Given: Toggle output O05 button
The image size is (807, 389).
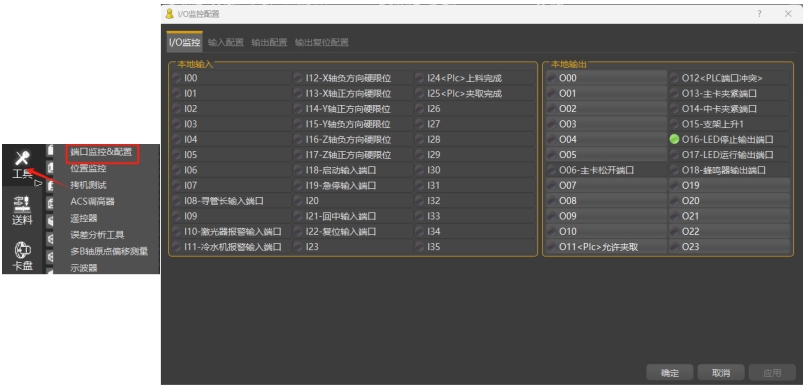Looking at the screenshot, I should (606, 155).
